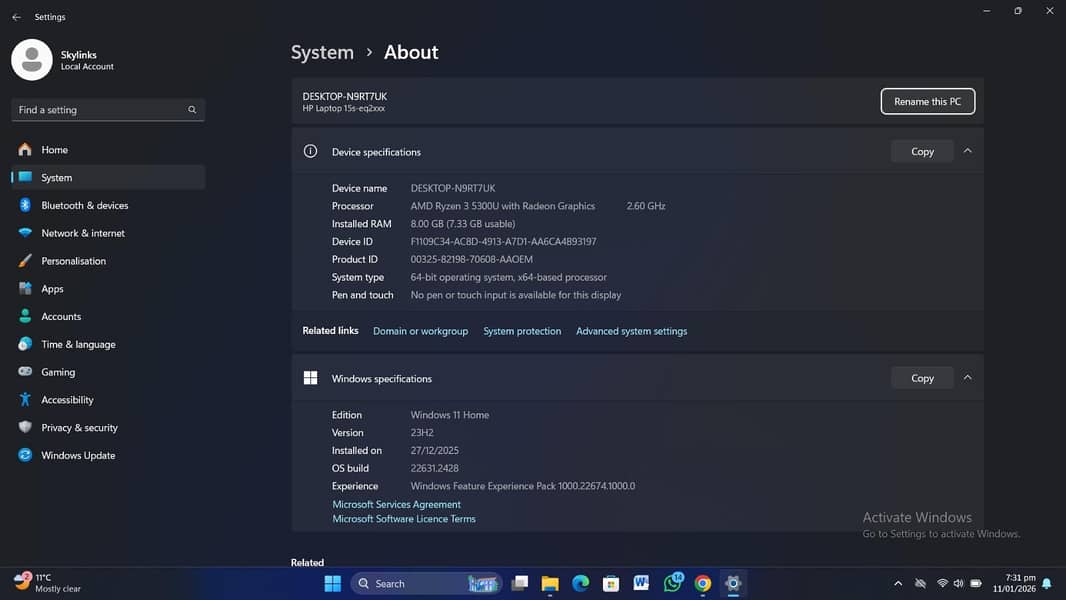
Task: Collapse the Device specifications section
Action: [x=967, y=151]
